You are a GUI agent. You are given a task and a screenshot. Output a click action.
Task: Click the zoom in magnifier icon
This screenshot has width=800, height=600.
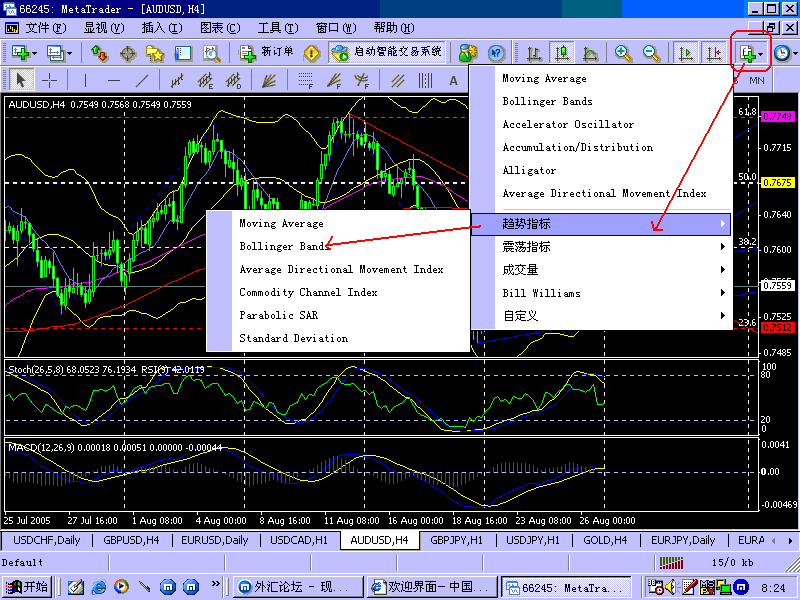tap(623, 53)
